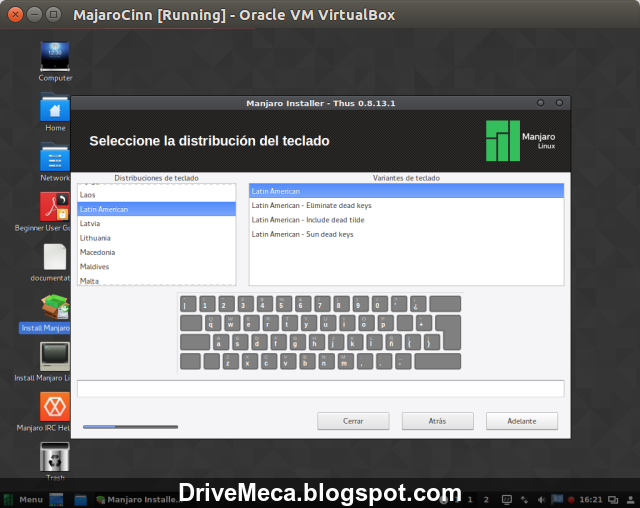
Task: Click the installer progress bar
Action: (130, 427)
